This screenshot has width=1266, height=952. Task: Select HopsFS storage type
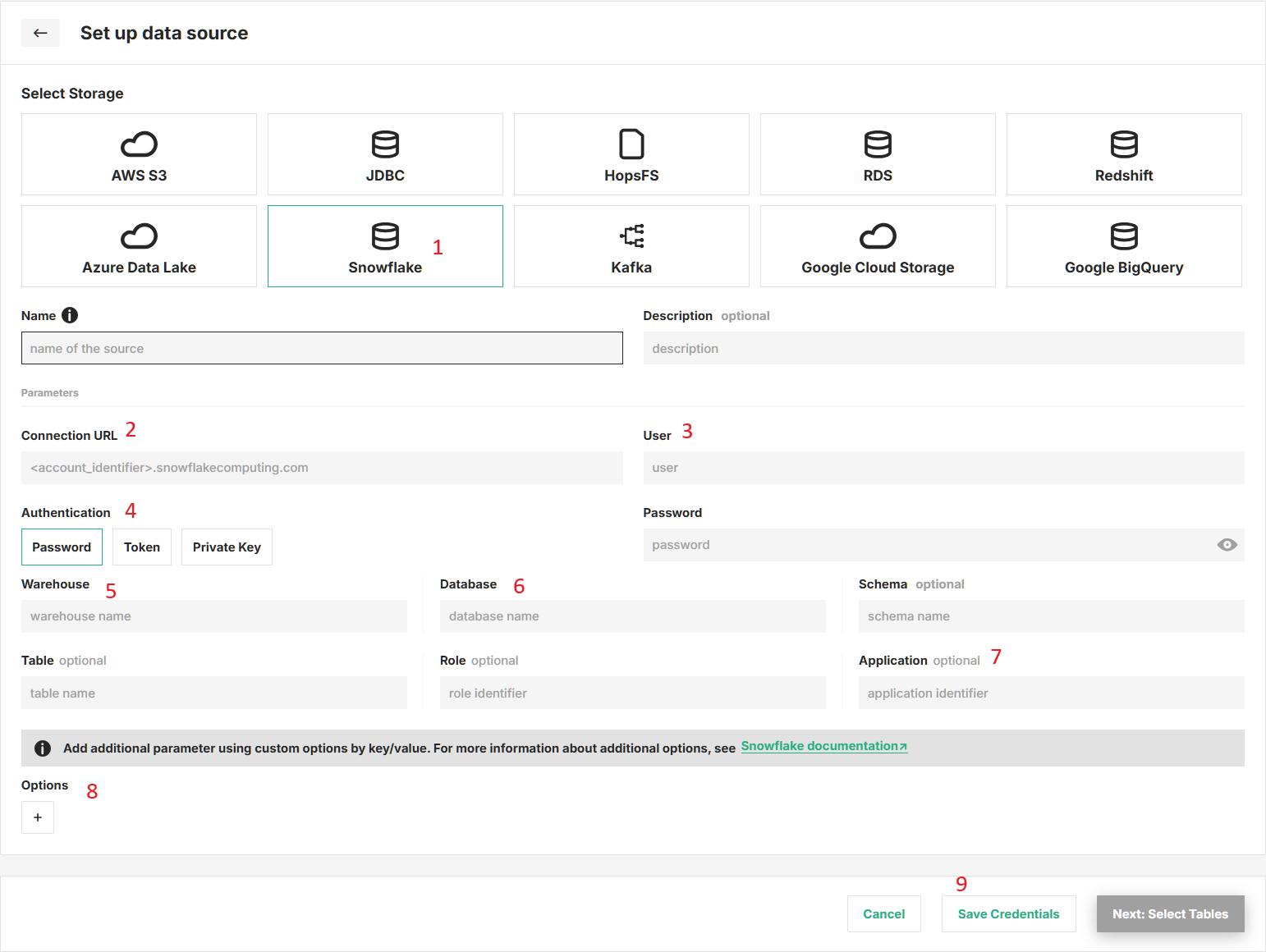[631, 154]
